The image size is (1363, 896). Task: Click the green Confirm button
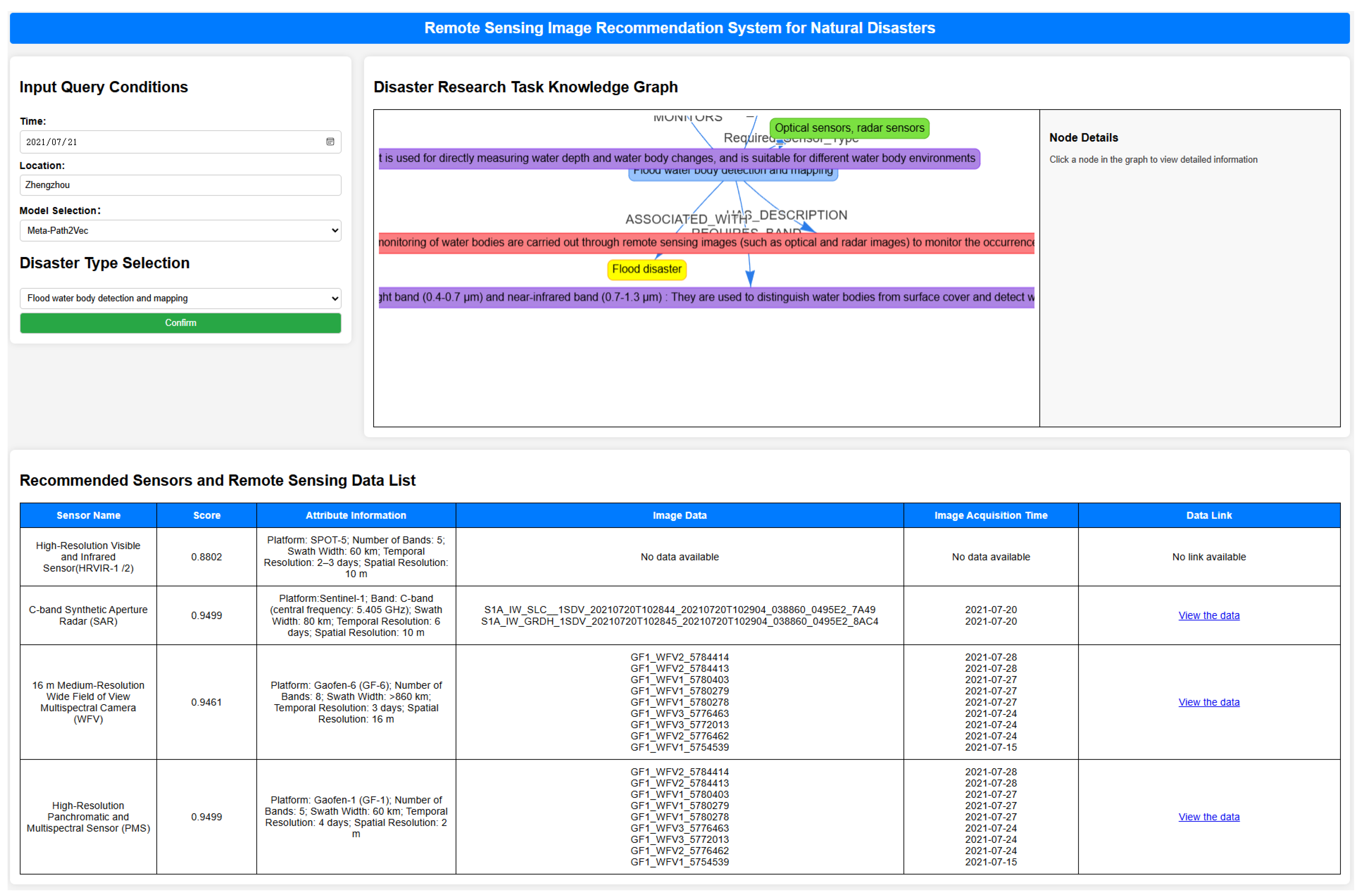point(180,323)
